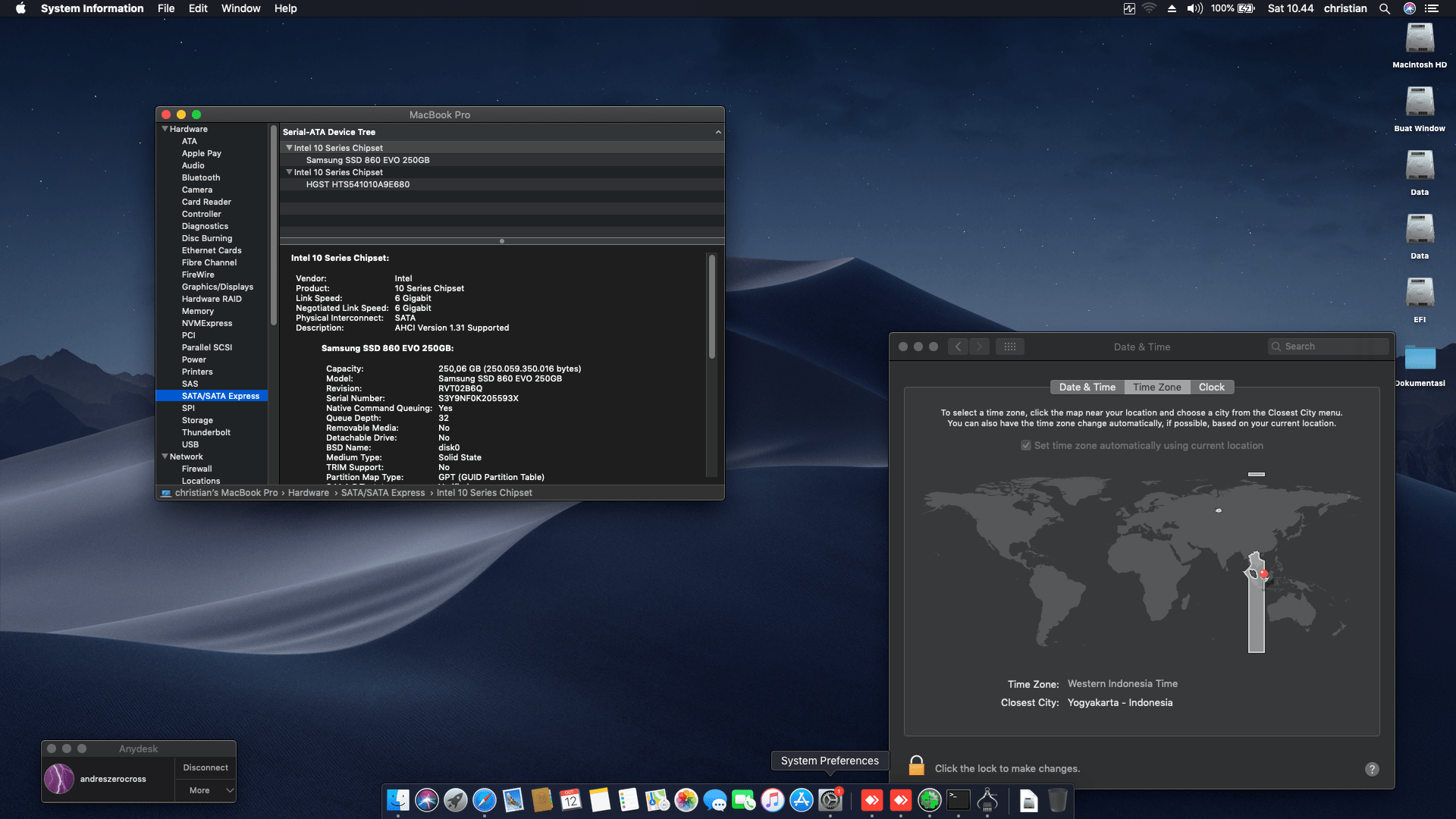
Task: Click the lock to make changes
Action: (x=917, y=767)
